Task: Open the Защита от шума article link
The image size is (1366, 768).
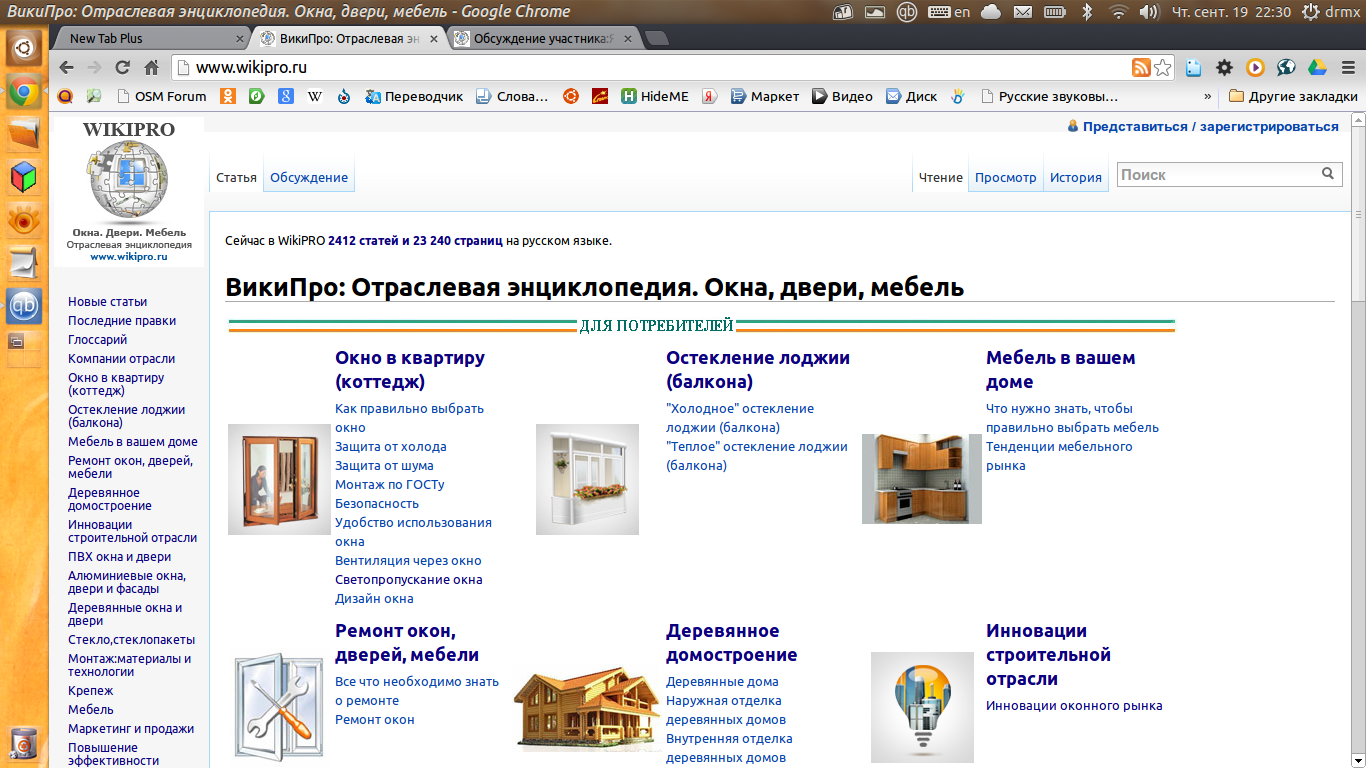Action: (x=384, y=465)
